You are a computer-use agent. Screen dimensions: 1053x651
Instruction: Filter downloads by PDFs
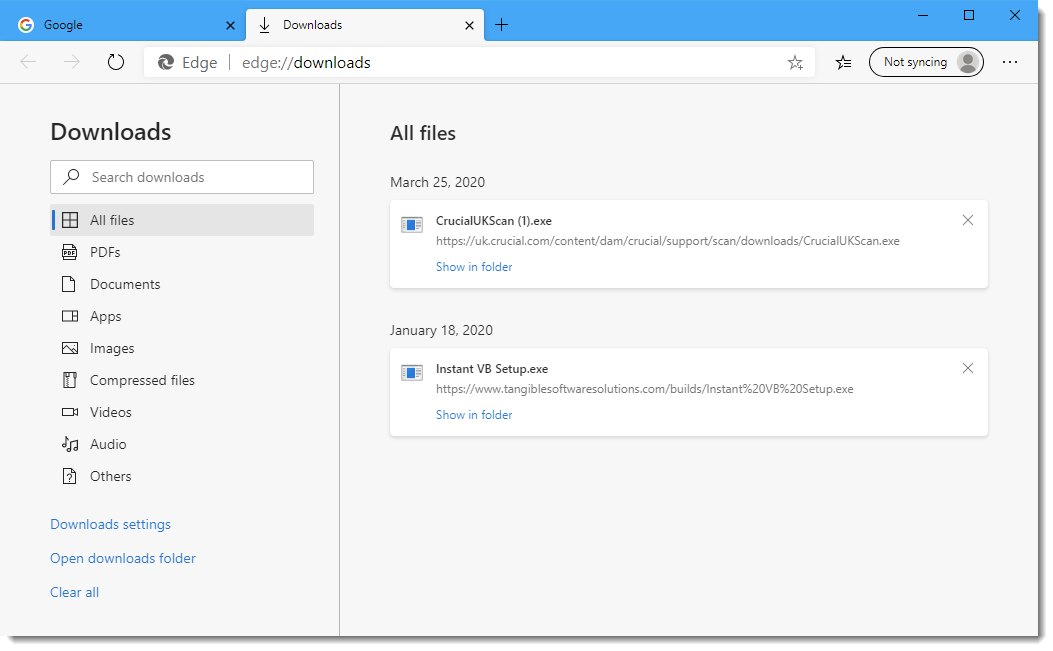182,252
